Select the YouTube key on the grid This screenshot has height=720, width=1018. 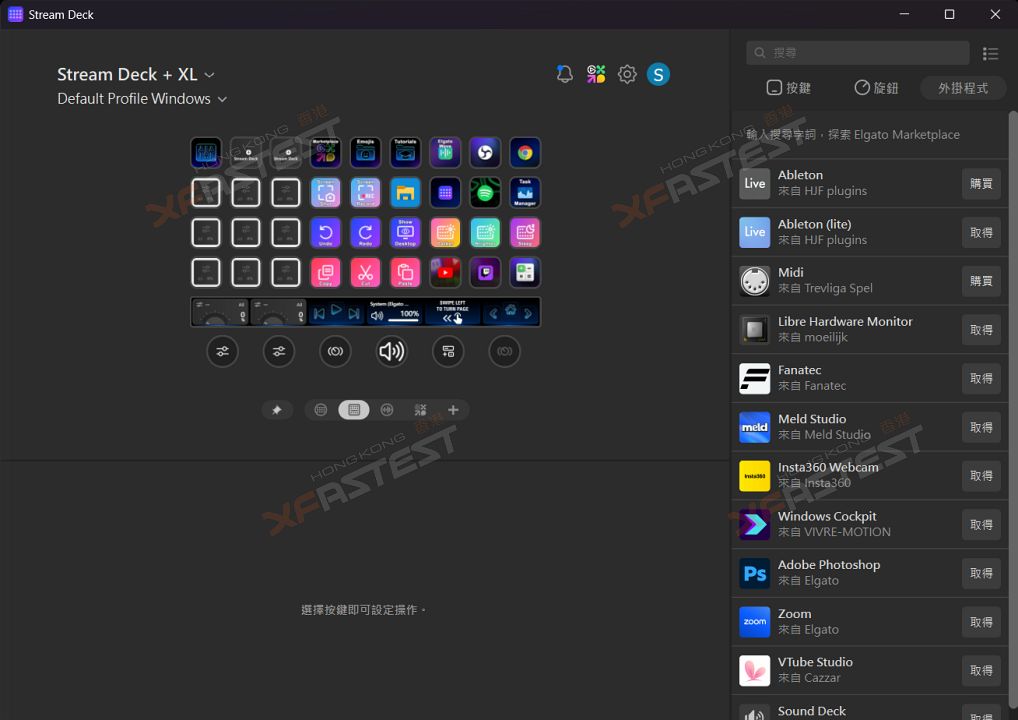click(445, 272)
